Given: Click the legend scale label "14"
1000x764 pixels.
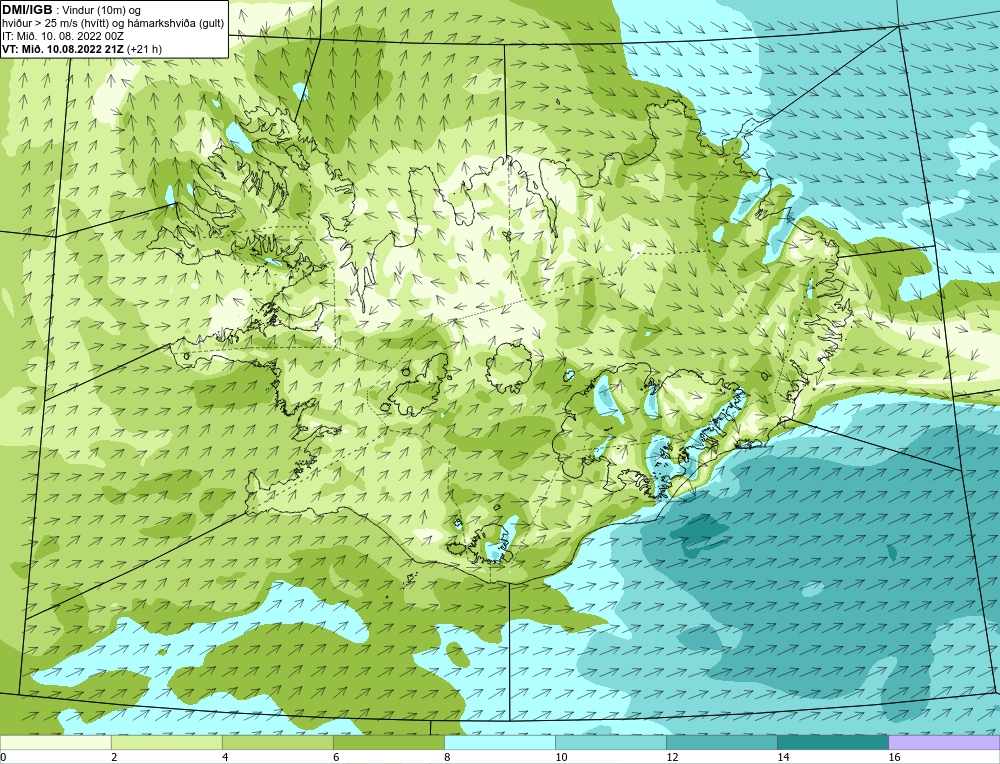Looking at the screenshot, I should (783, 757).
